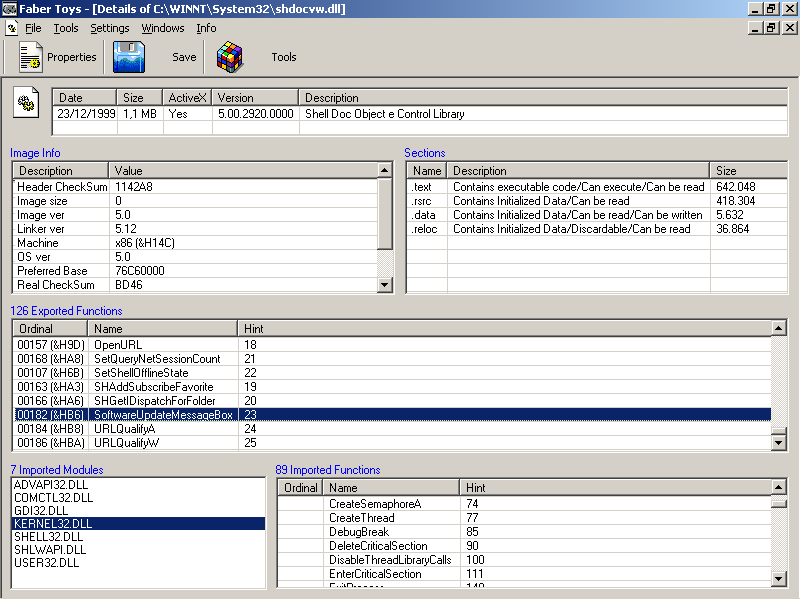This screenshot has height=600, width=800.
Task: Open the File menu
Action: (x=33, y=28)
